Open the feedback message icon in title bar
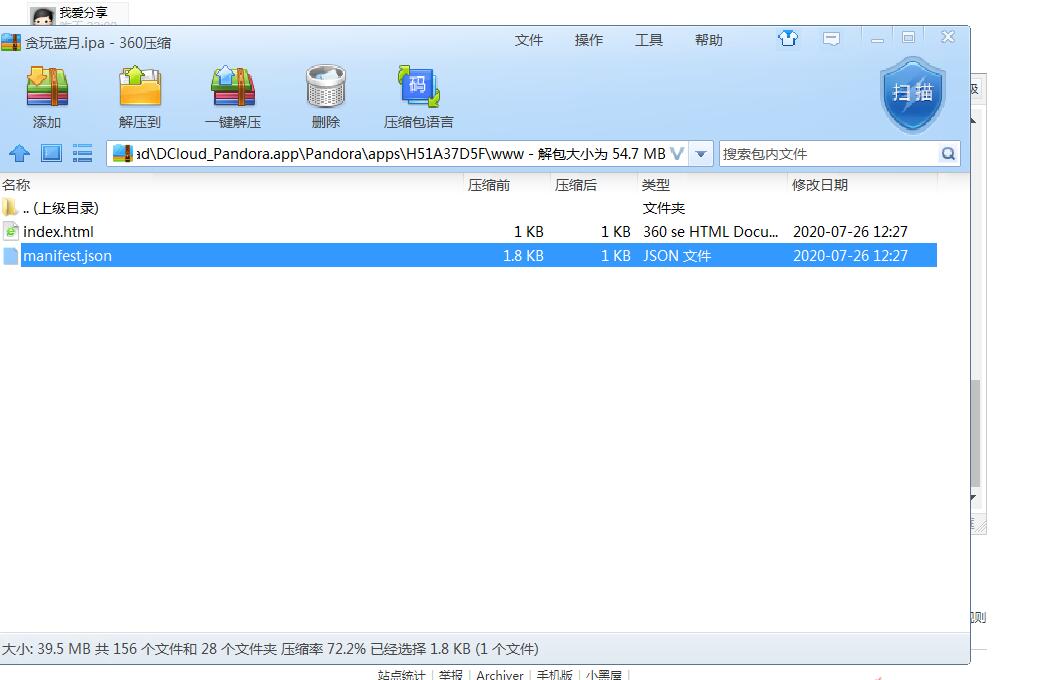The image size is (1037, 680). [x=831, y=39]
